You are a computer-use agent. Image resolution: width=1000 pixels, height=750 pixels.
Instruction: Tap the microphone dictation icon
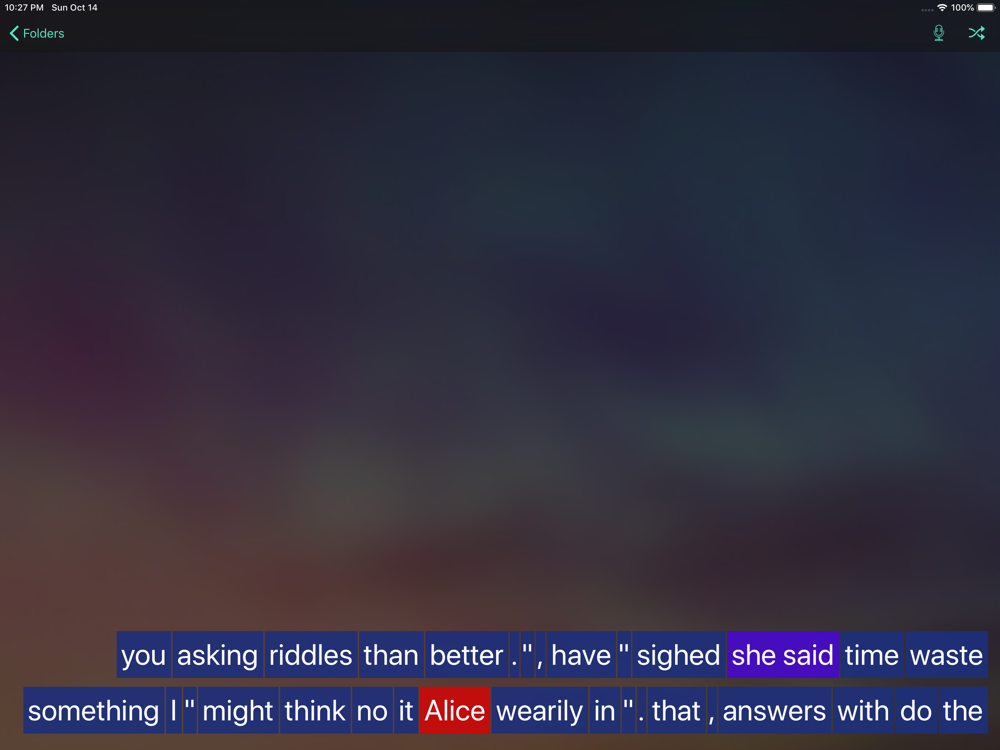[x=938, y=33]
